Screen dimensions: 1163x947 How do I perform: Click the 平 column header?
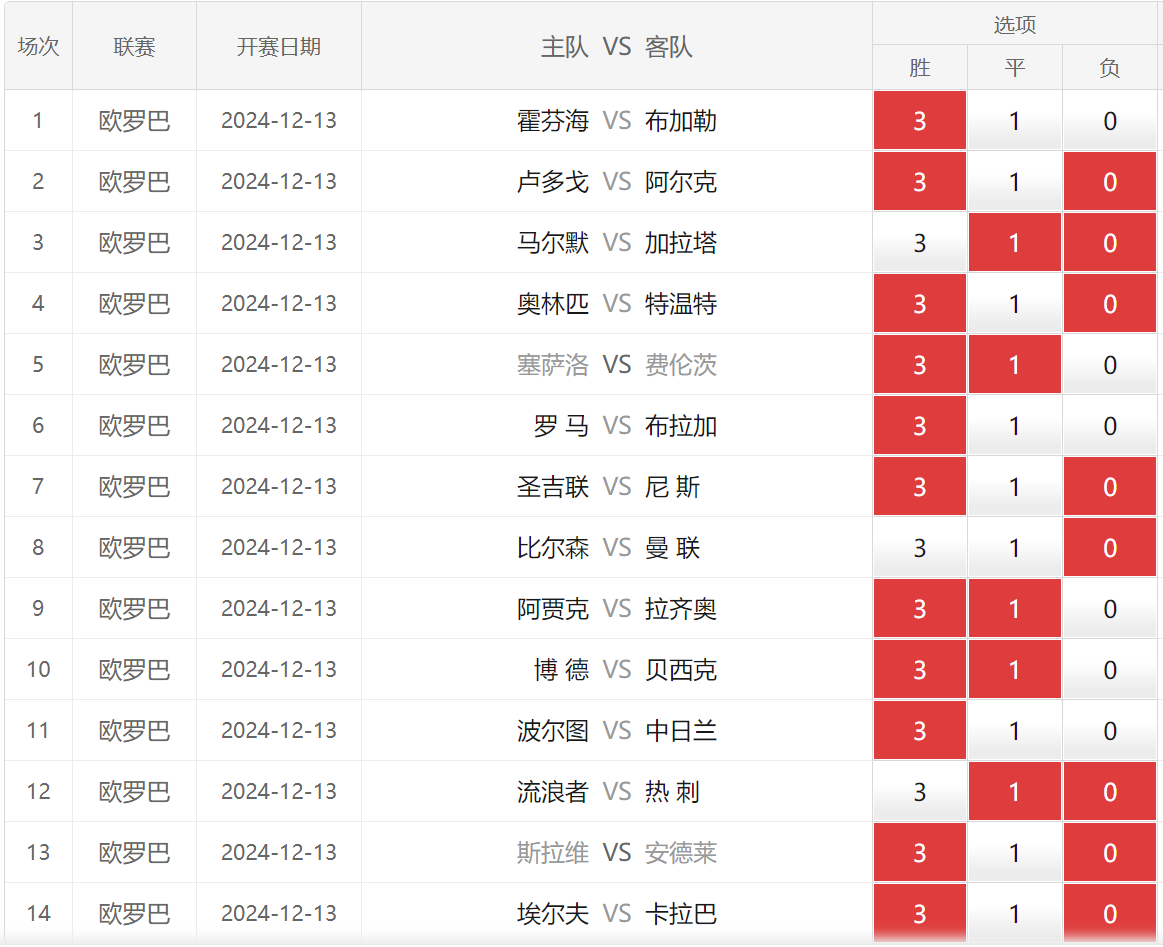coord(1015,67)
